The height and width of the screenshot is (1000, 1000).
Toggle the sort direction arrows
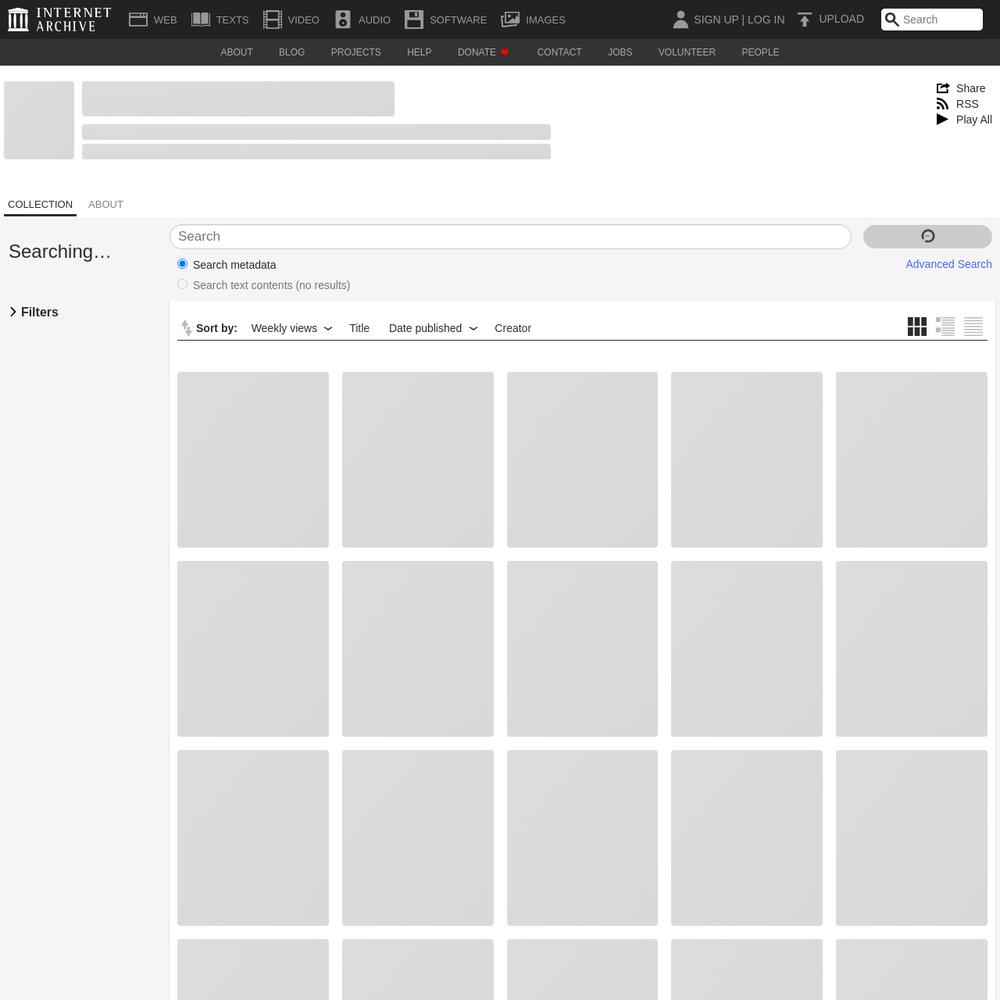tap(186, 328)
